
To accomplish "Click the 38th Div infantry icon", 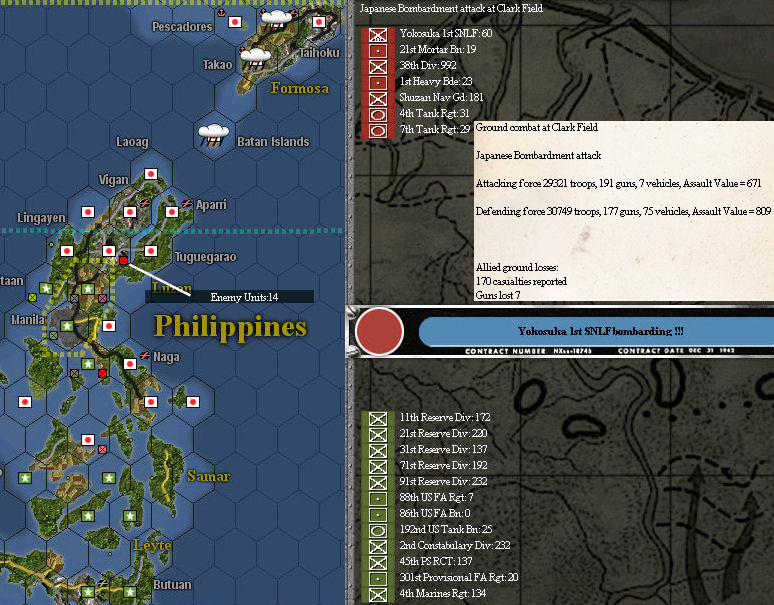I will pyautogui.click(x=378, y=66).
